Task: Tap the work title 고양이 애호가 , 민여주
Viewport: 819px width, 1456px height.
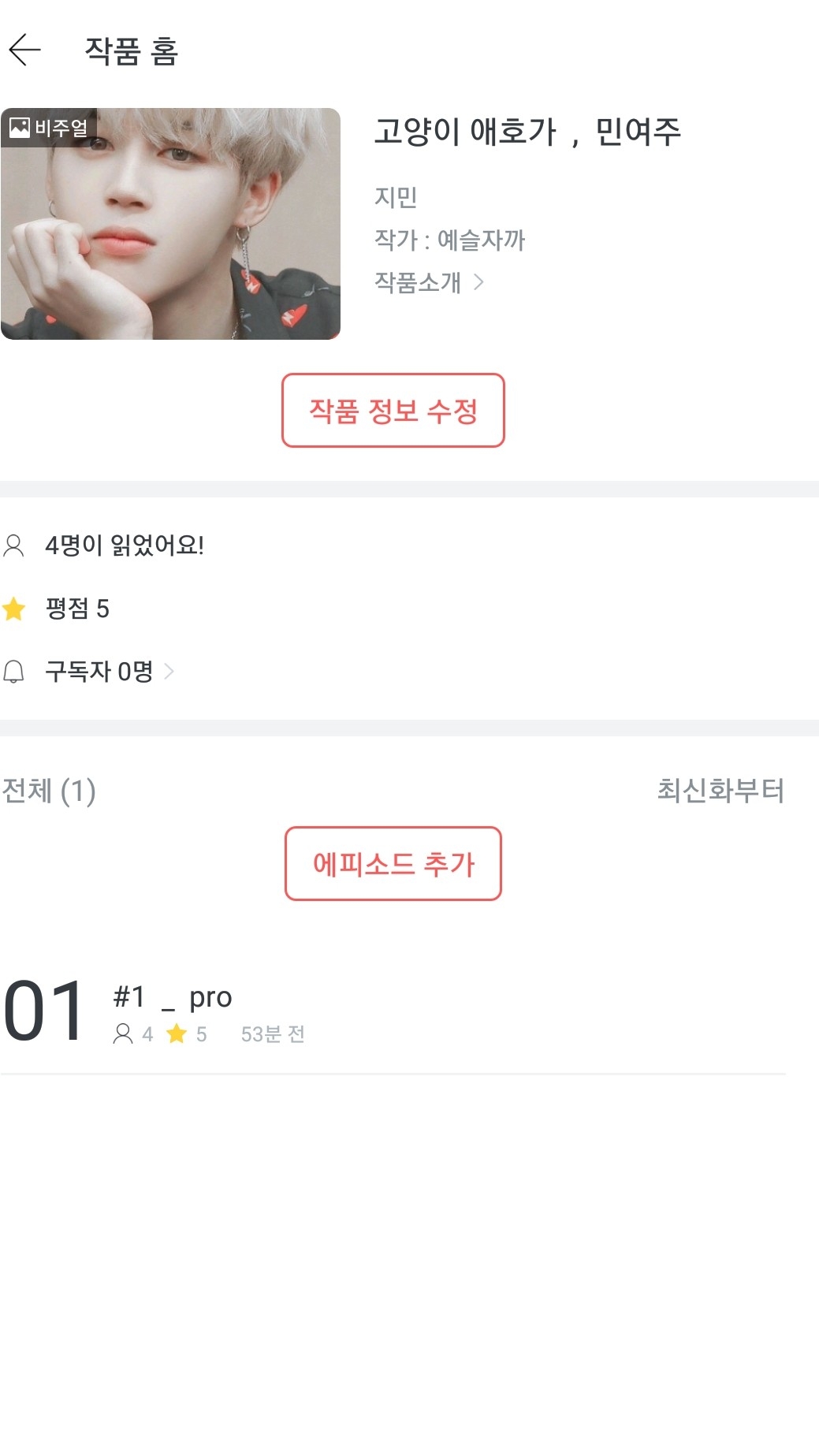Action: pos(527,132)
